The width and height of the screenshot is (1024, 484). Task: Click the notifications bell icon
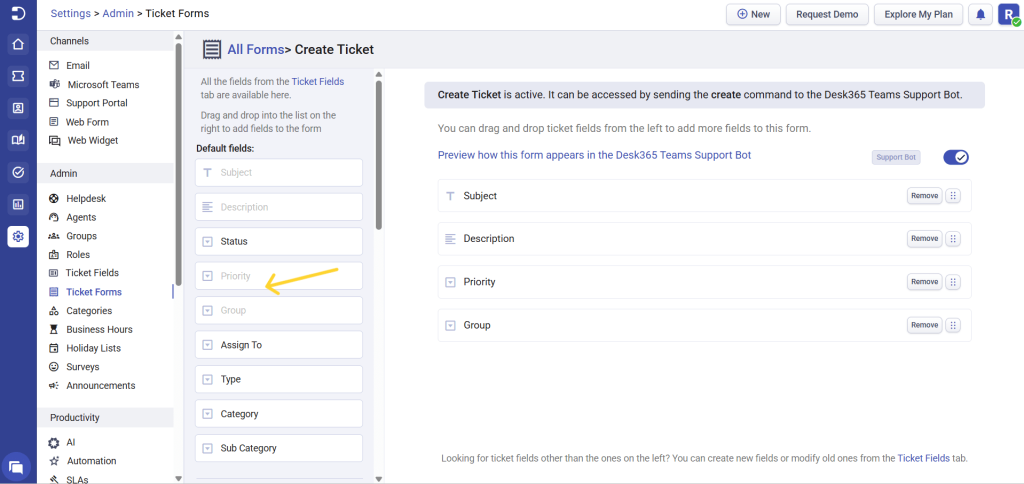pyautogui.click(x=981, y=14)
